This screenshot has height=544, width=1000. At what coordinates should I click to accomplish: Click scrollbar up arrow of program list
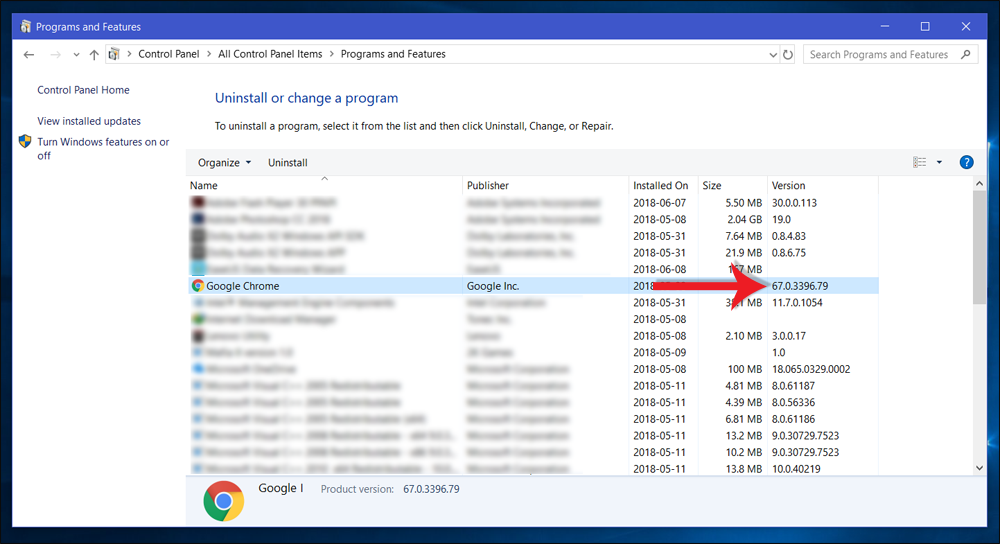click(x=980, y=184)
